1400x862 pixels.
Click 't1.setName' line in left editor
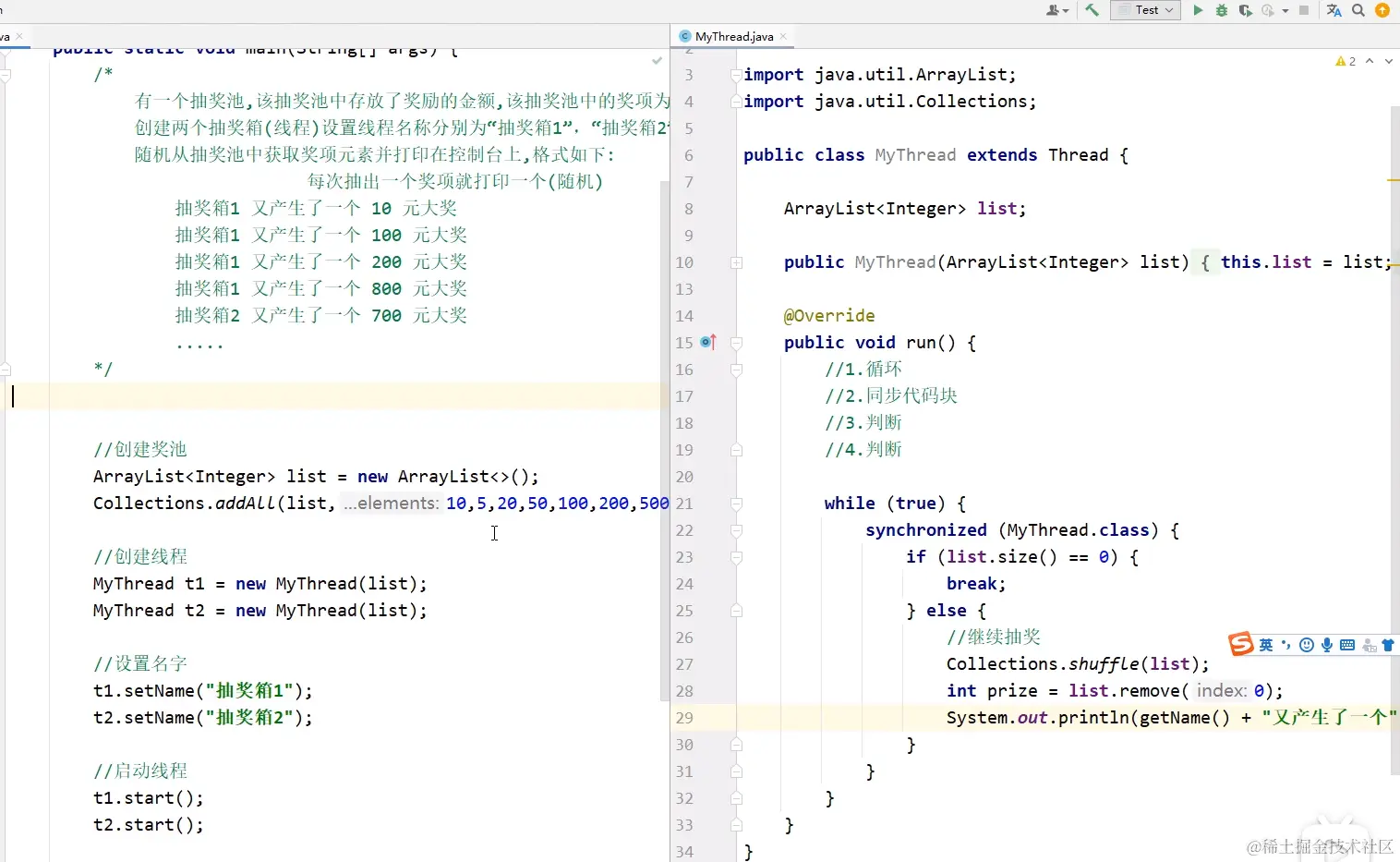click(x=203, y=691)
